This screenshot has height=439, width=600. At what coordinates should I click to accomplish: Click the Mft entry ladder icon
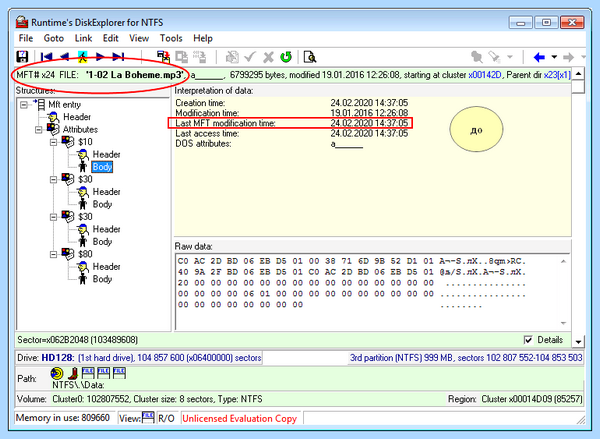[39, 104]
